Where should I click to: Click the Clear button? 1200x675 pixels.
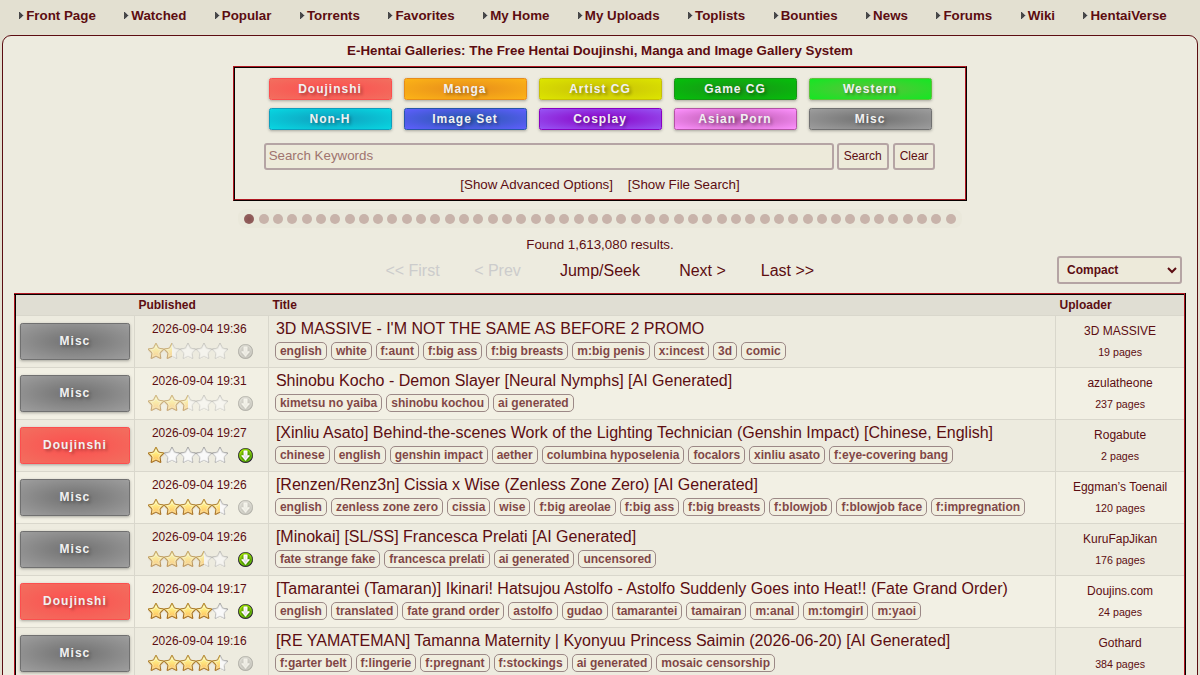(914, 156)
